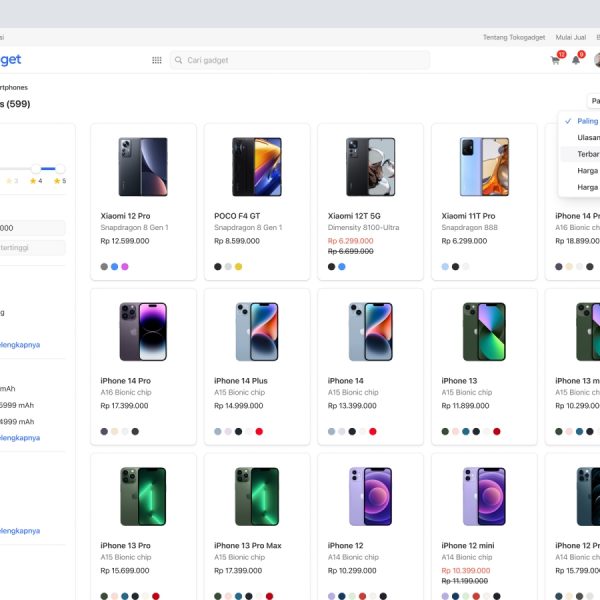Choose the Ulasan sort option
The width and height of the screenshot is (600, 600).
click(580, 137)
